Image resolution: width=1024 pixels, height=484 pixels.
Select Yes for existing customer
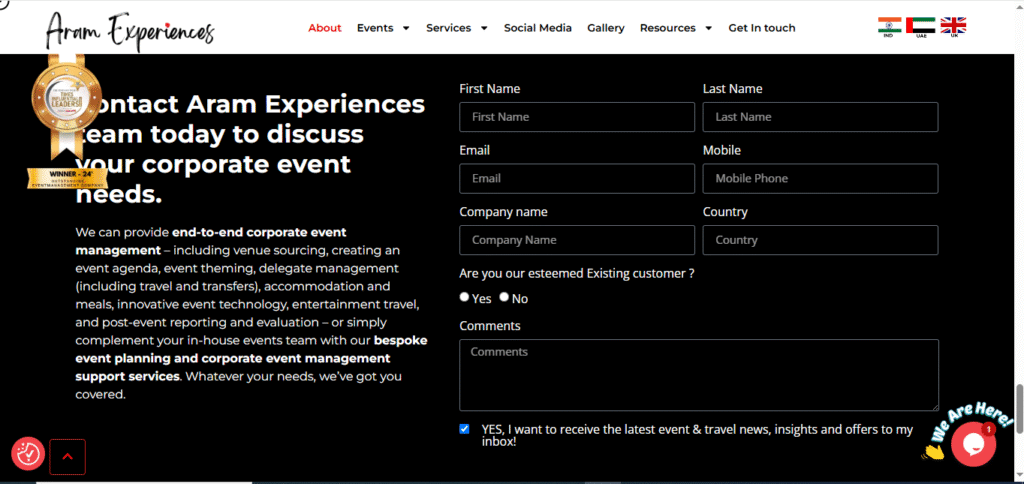(465, 297)
